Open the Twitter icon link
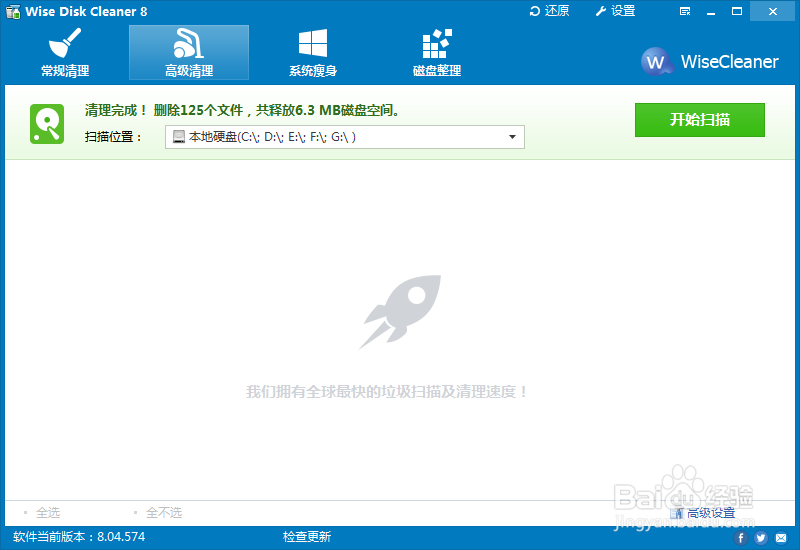800x550 pixels. pos(761,538)
